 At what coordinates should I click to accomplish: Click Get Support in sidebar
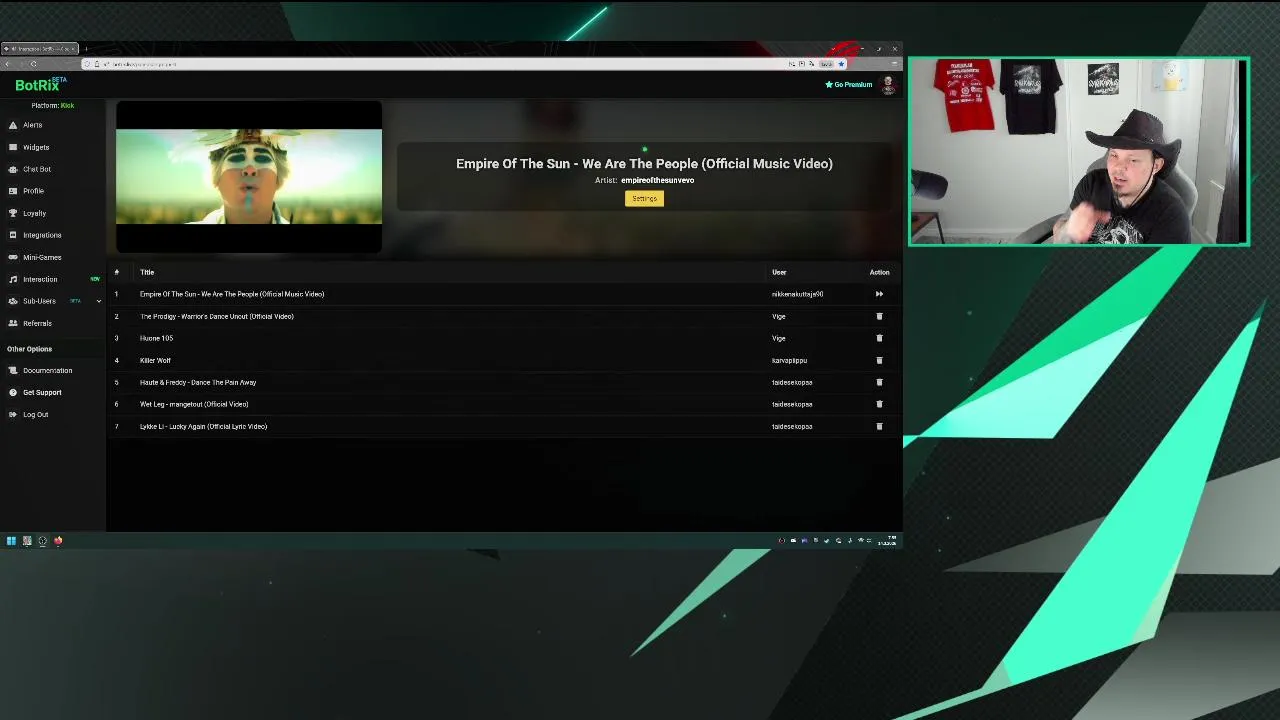point(42,392)
